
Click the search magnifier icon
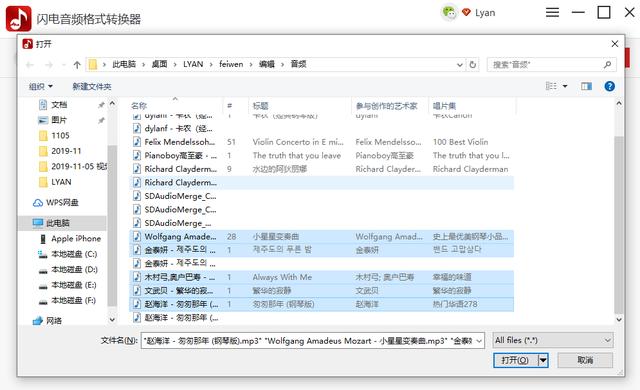[607, 64]
